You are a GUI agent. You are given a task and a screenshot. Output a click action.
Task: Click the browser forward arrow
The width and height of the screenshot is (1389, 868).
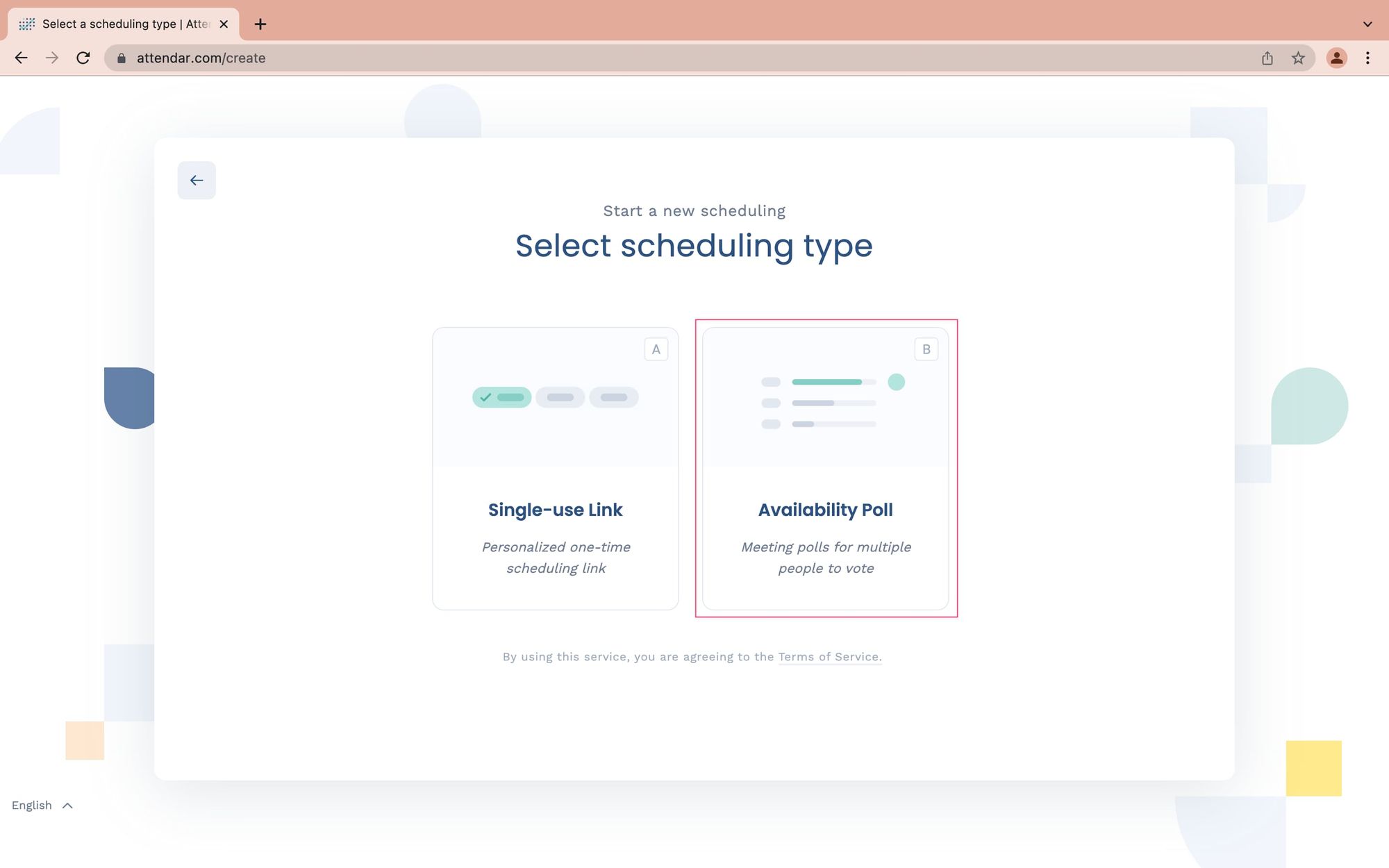[x=52, y=58]
